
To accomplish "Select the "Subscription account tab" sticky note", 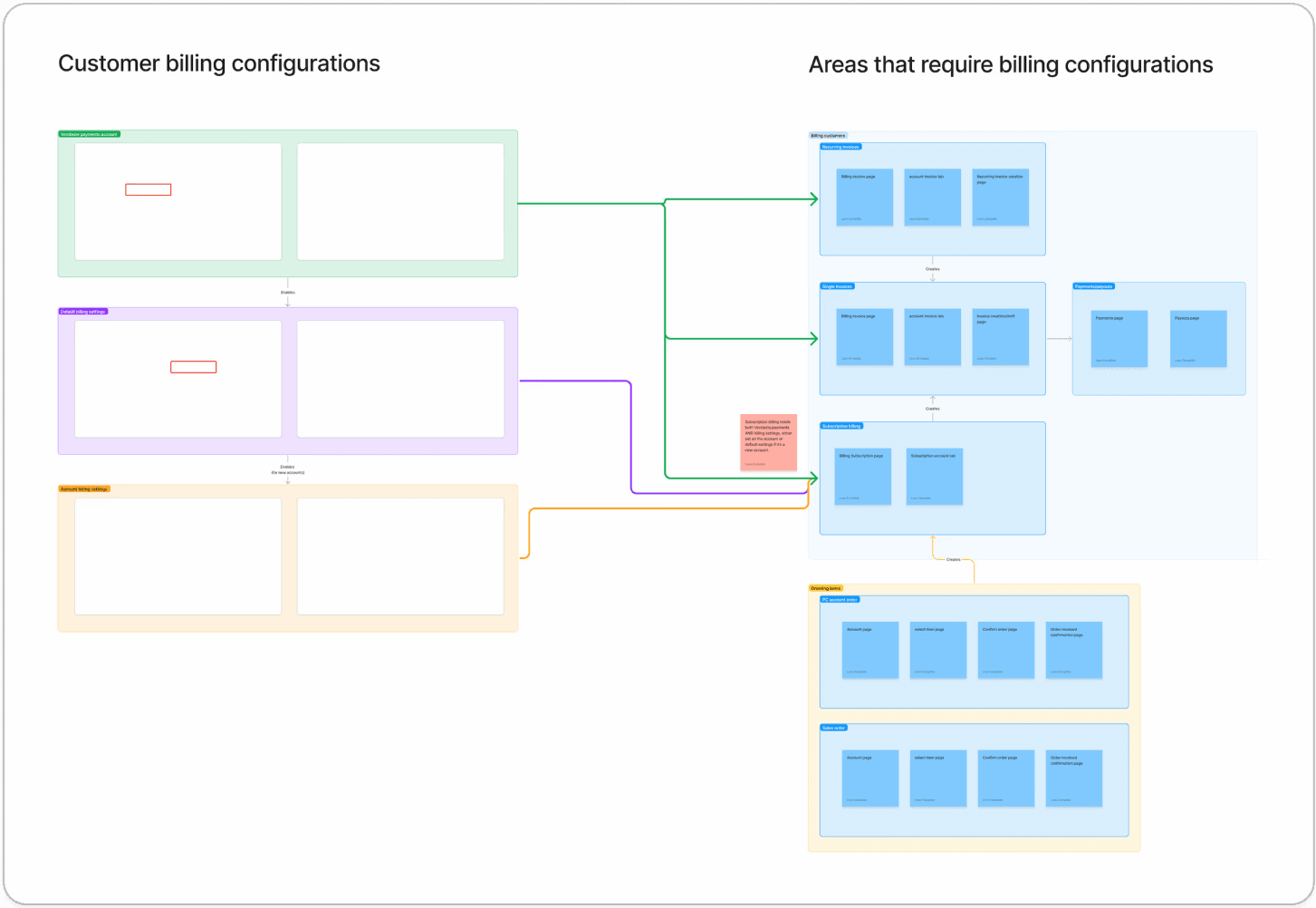I will click(935, 477).
